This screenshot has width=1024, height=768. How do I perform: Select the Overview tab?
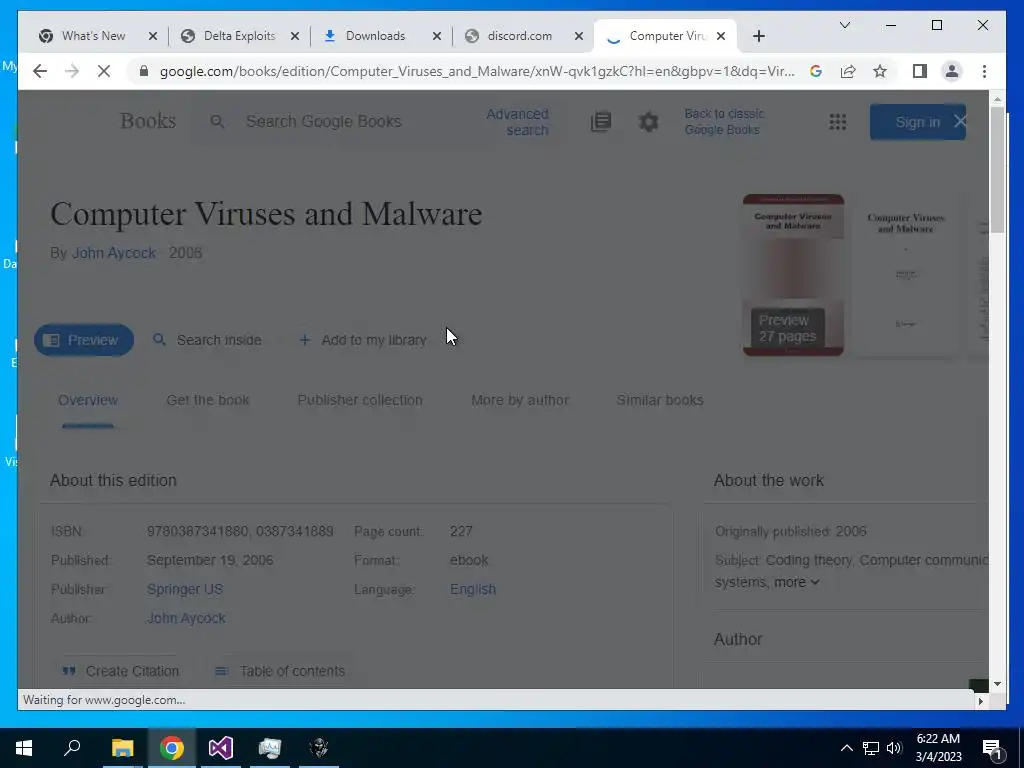(88, 400)
